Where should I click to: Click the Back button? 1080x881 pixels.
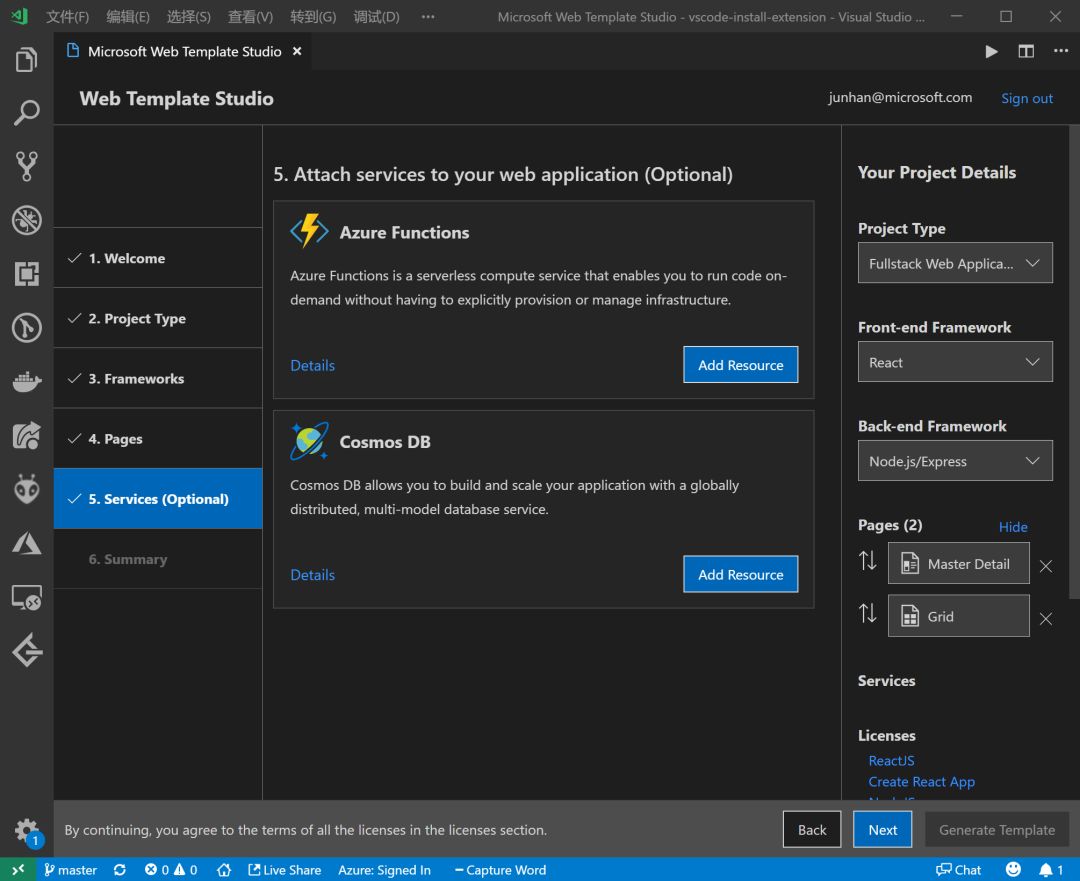(x=811, y=830)
